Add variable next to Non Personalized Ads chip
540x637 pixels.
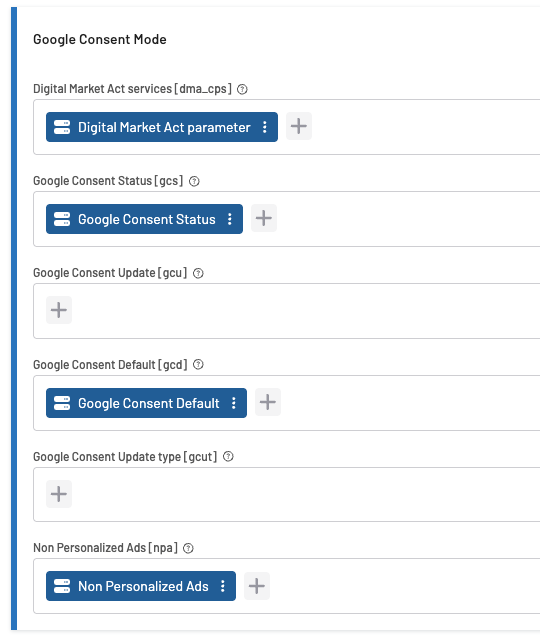coord(257,586)
